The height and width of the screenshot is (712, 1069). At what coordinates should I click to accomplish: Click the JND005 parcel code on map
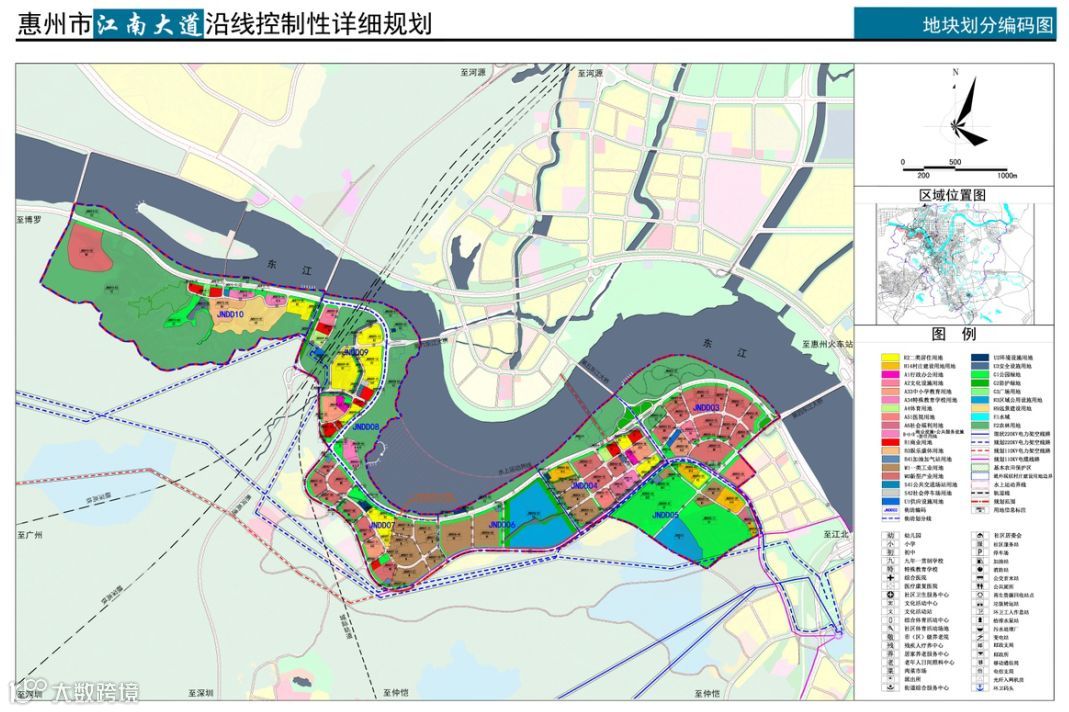[665, 515]
